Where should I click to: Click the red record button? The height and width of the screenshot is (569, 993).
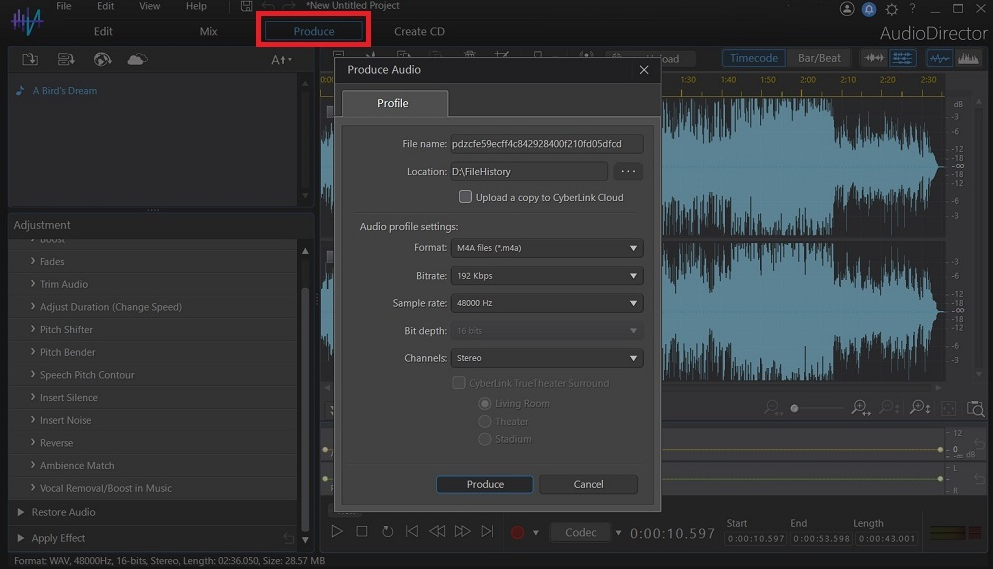point(517,532)
